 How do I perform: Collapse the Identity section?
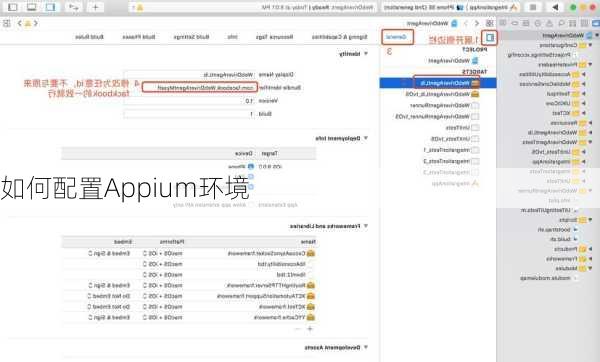[366, 54]
